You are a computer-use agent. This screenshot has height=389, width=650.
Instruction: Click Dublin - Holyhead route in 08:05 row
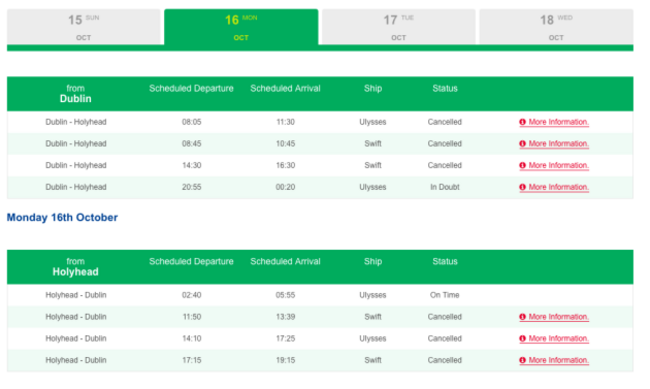[x=76, y=122]
